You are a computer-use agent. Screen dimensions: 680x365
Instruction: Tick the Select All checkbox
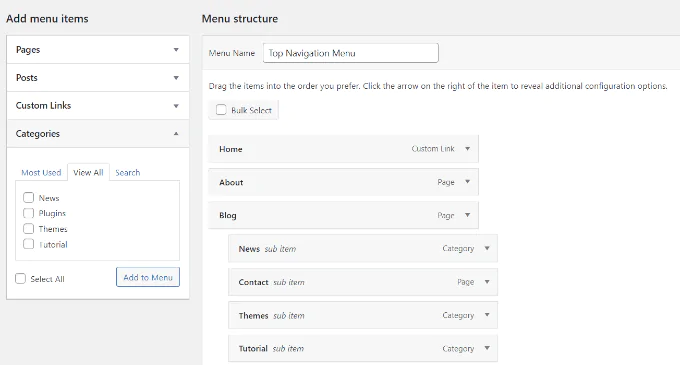coord(20,278)
